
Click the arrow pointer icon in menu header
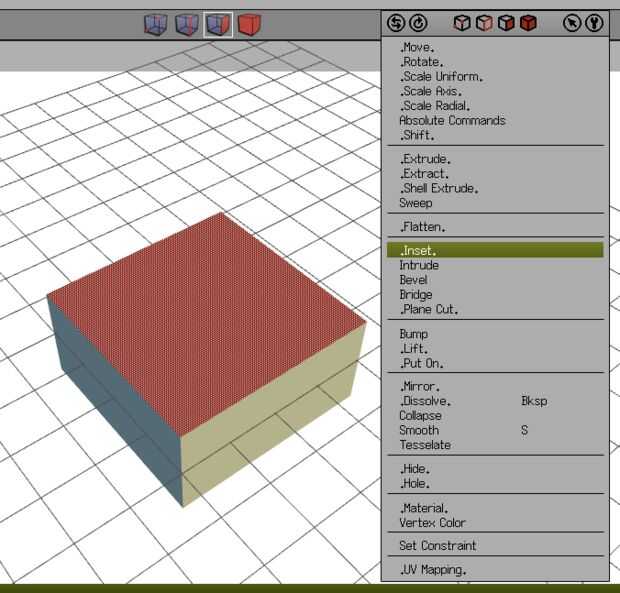coord(572,23)
